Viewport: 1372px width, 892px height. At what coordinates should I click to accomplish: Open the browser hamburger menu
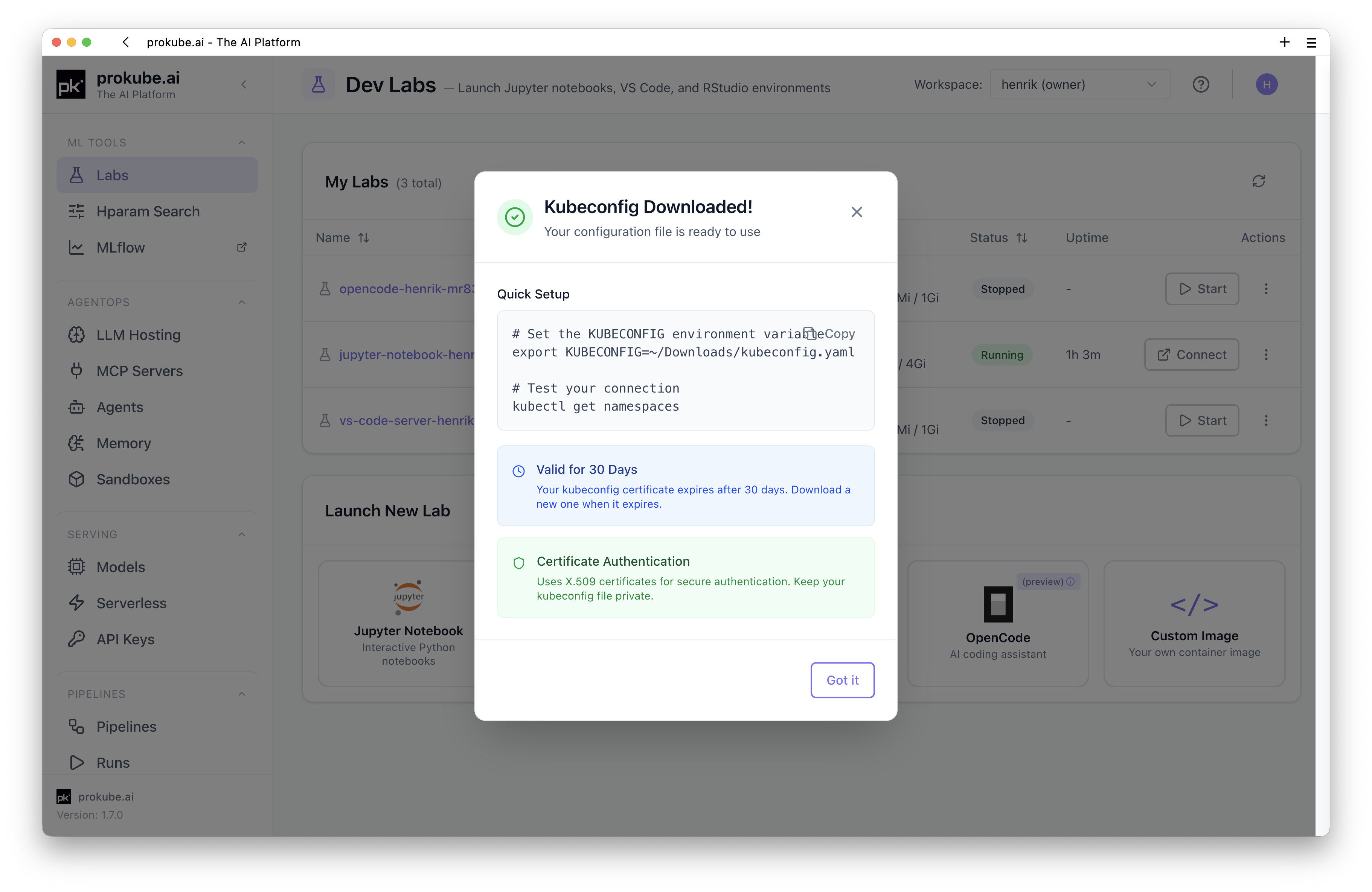(x=1311, y=42)
